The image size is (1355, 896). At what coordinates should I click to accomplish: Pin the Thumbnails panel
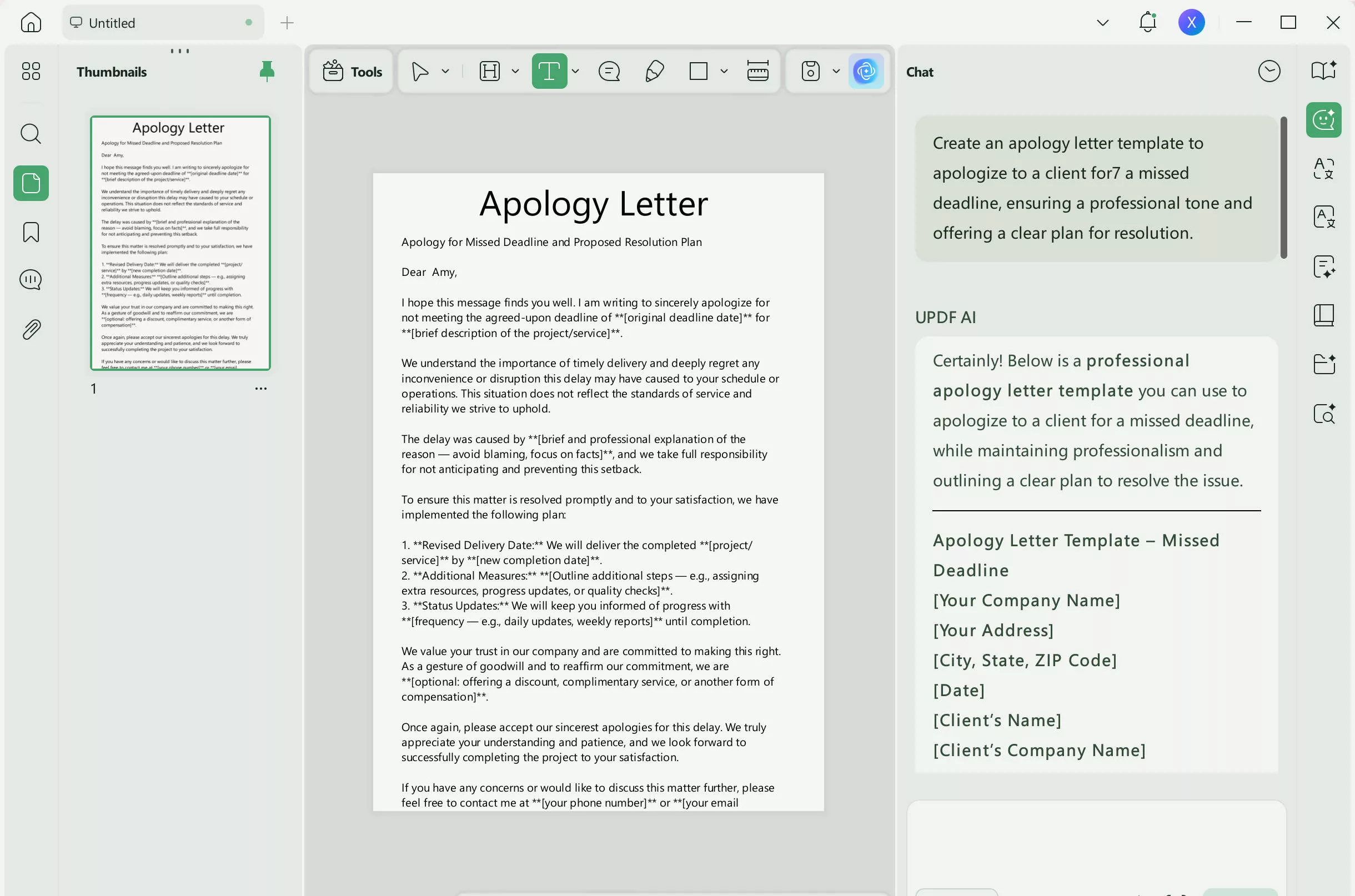(267, 71)
